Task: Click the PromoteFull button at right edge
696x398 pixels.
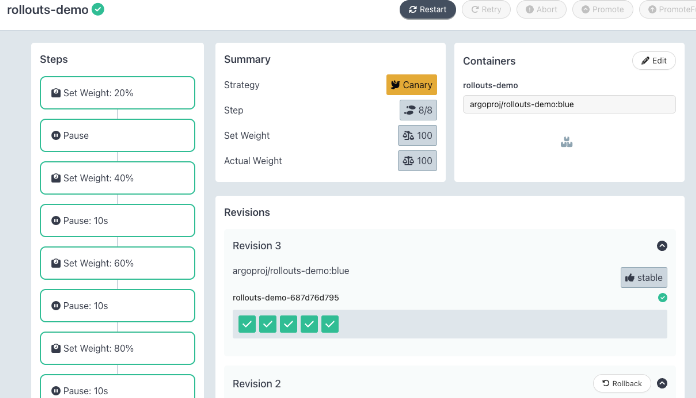Action: click(x=668, y=9)
